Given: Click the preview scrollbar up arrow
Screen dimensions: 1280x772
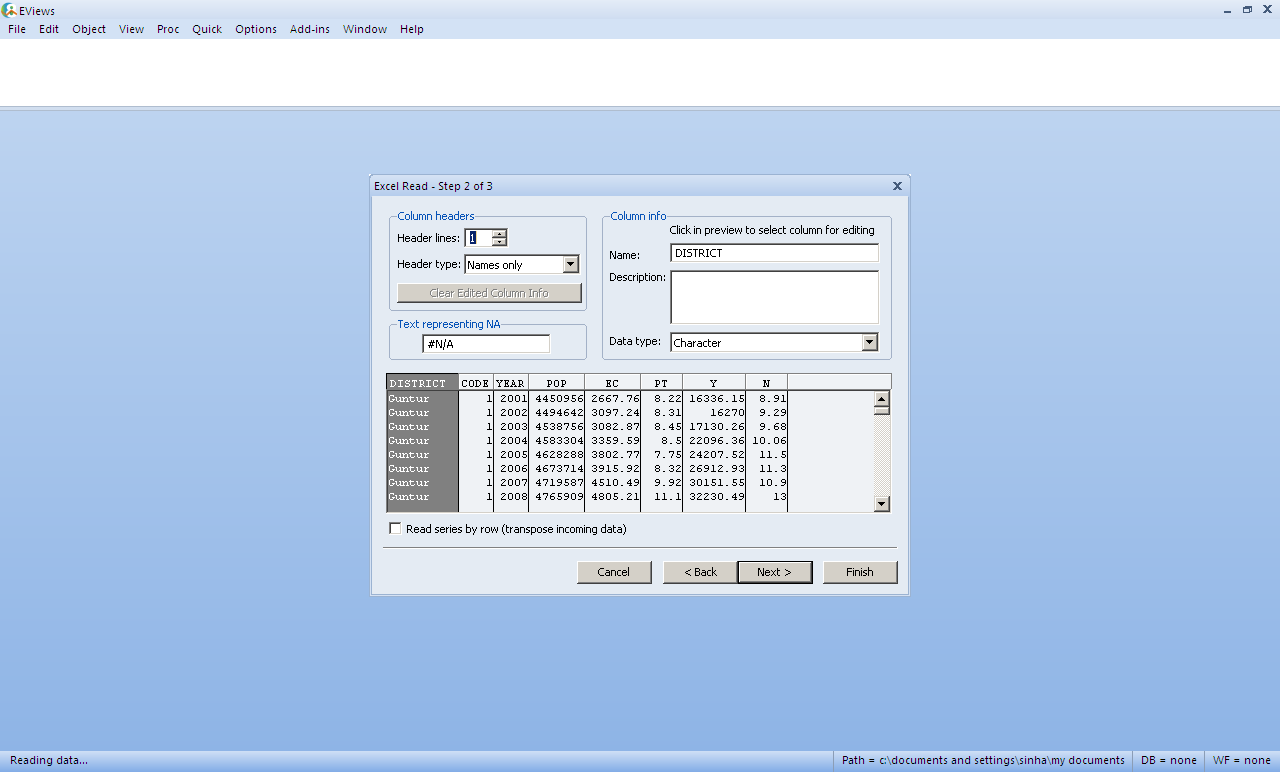Looking at the screenshot, I should [x=882, y=399].
